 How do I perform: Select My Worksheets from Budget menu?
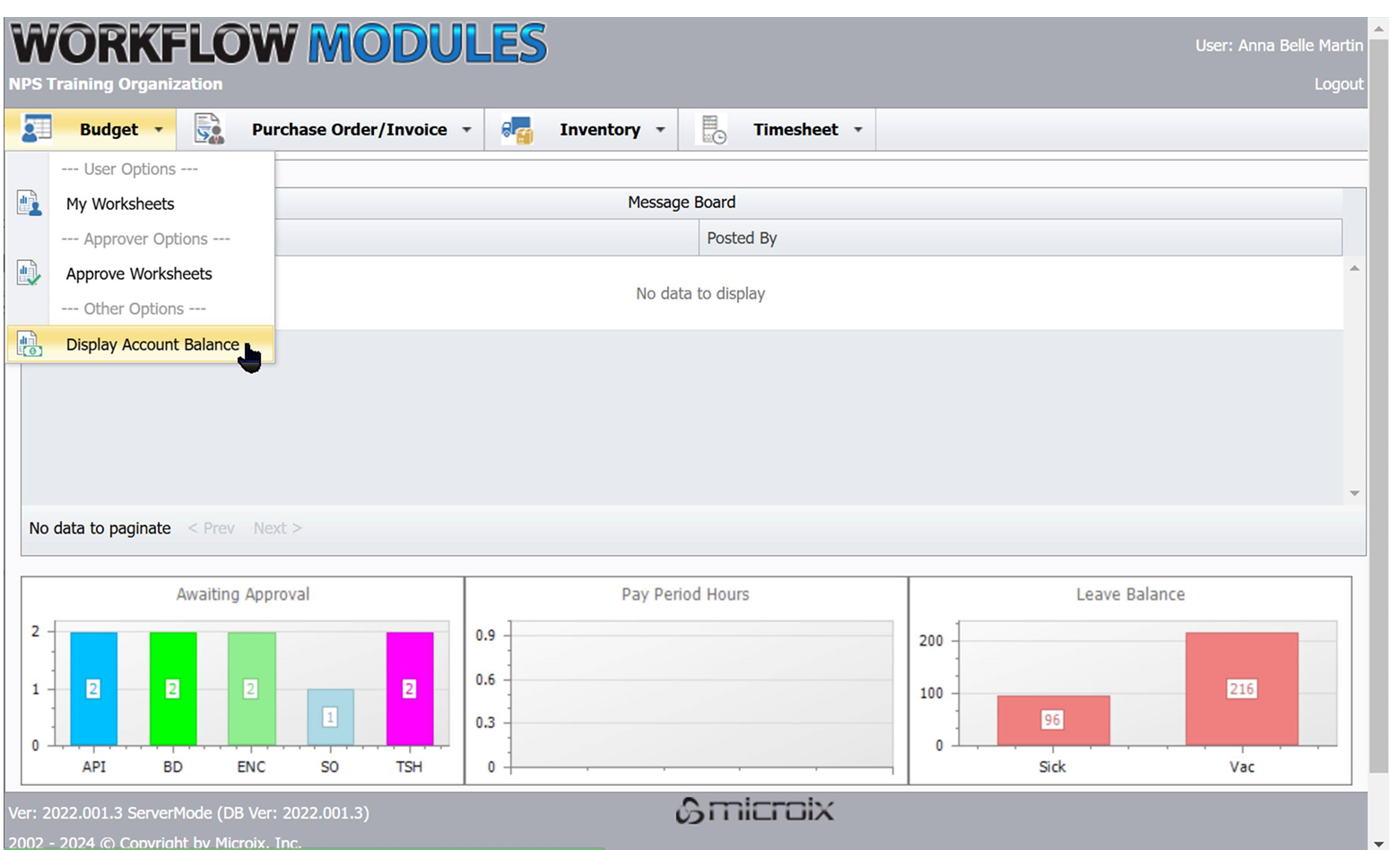click(x=120, y=204)
